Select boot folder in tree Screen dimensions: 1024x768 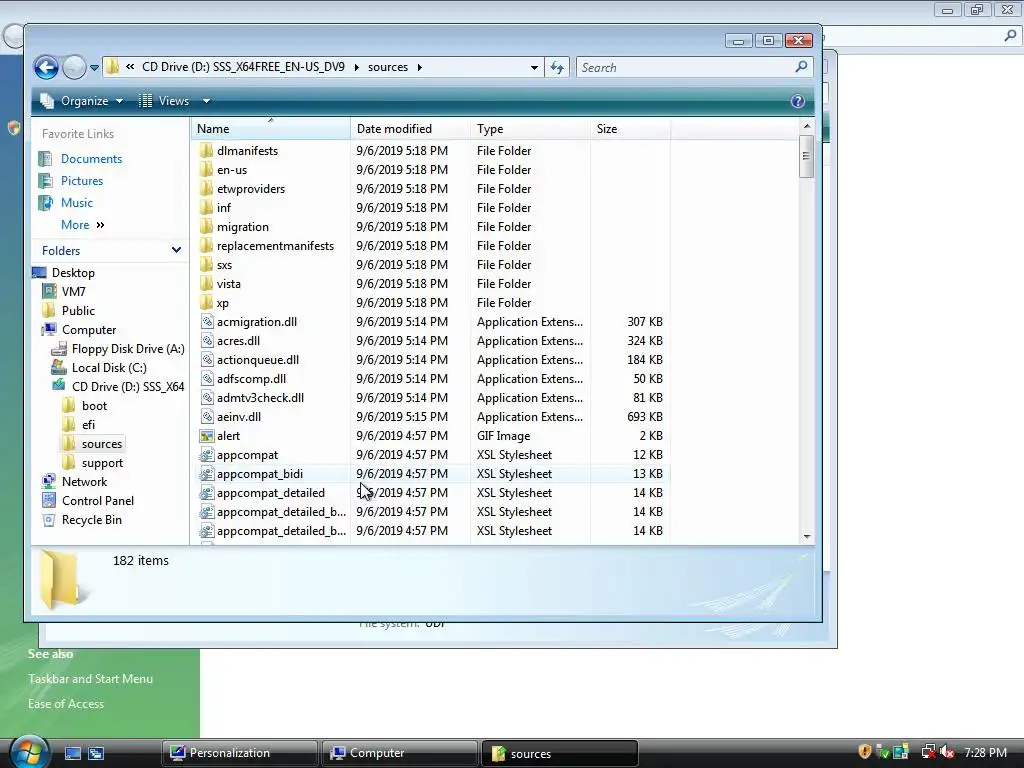pyautogui.click(x=94, y=406)
